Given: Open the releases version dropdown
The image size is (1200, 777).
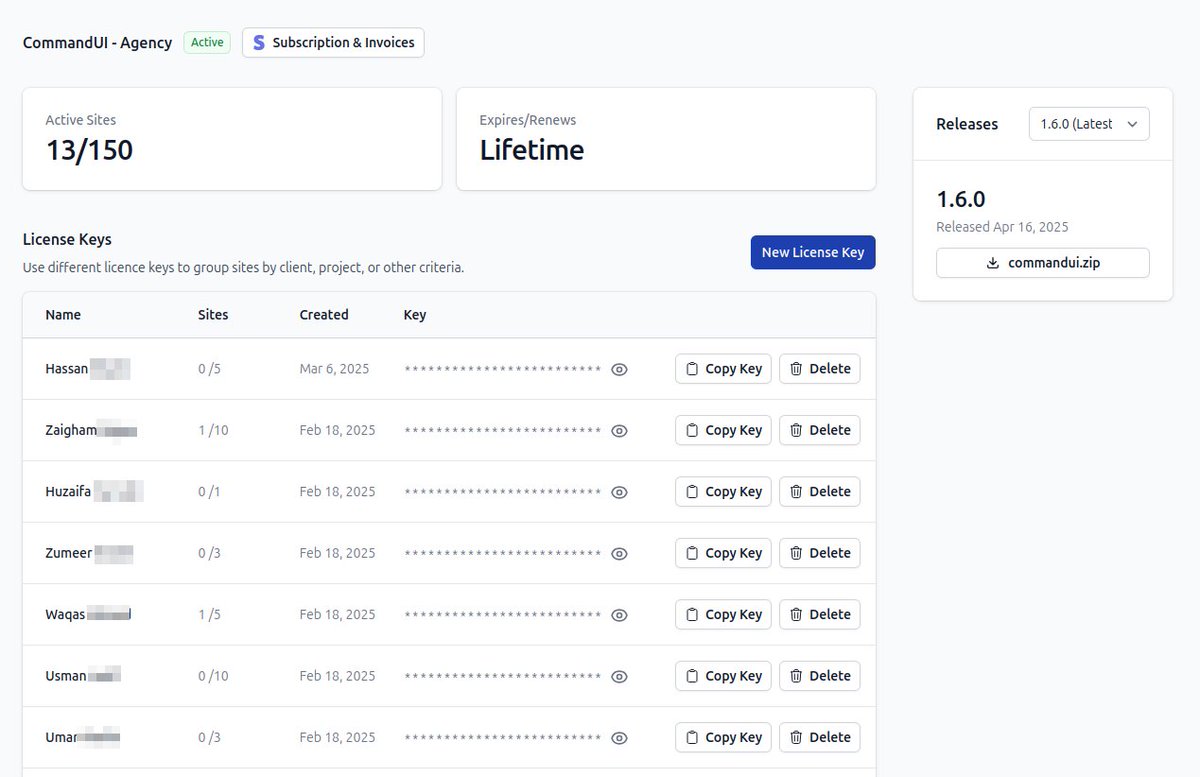Looking at the screenshot, I should point(1088,124).
